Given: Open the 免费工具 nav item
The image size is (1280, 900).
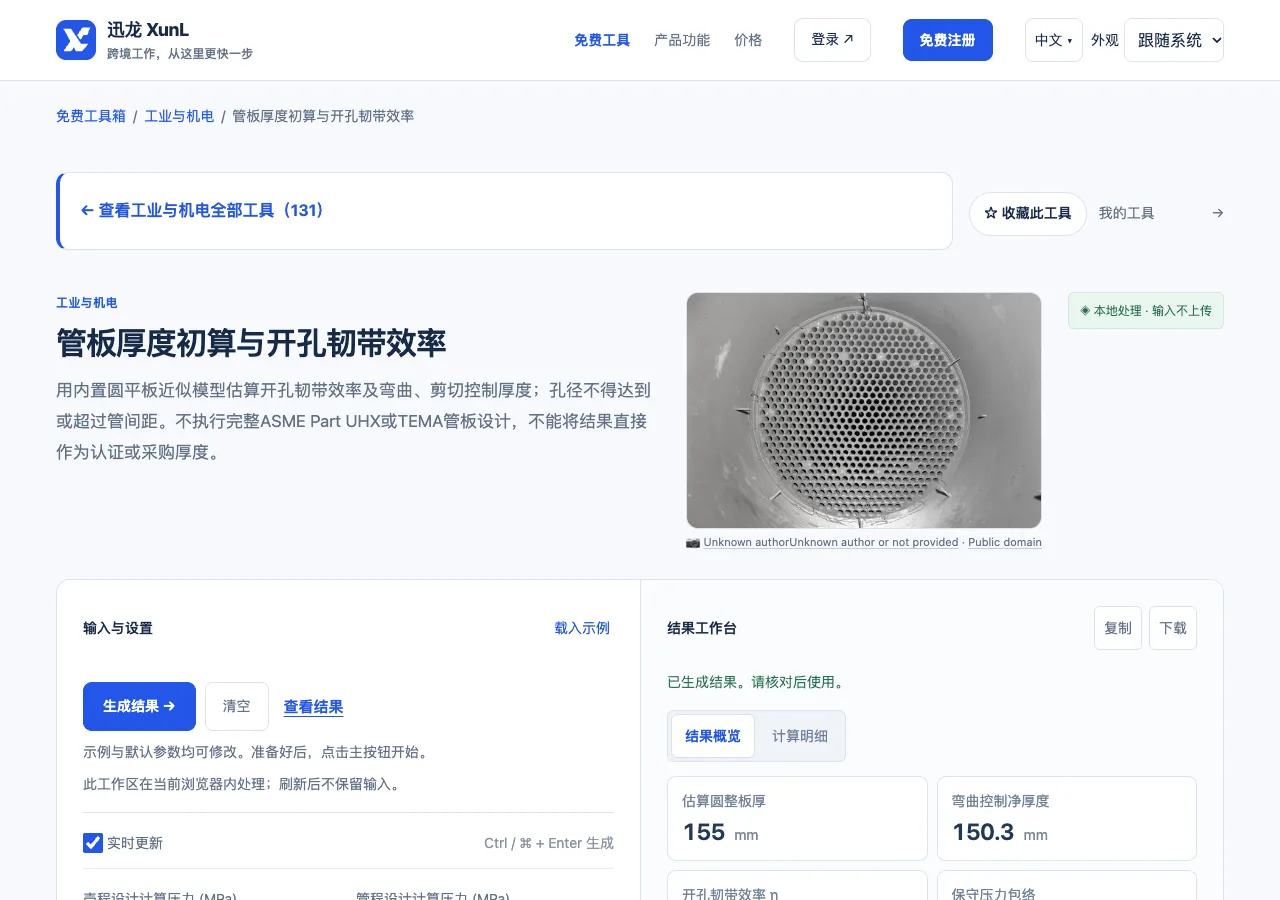Looking at the screenshot, I should [602, 40].
